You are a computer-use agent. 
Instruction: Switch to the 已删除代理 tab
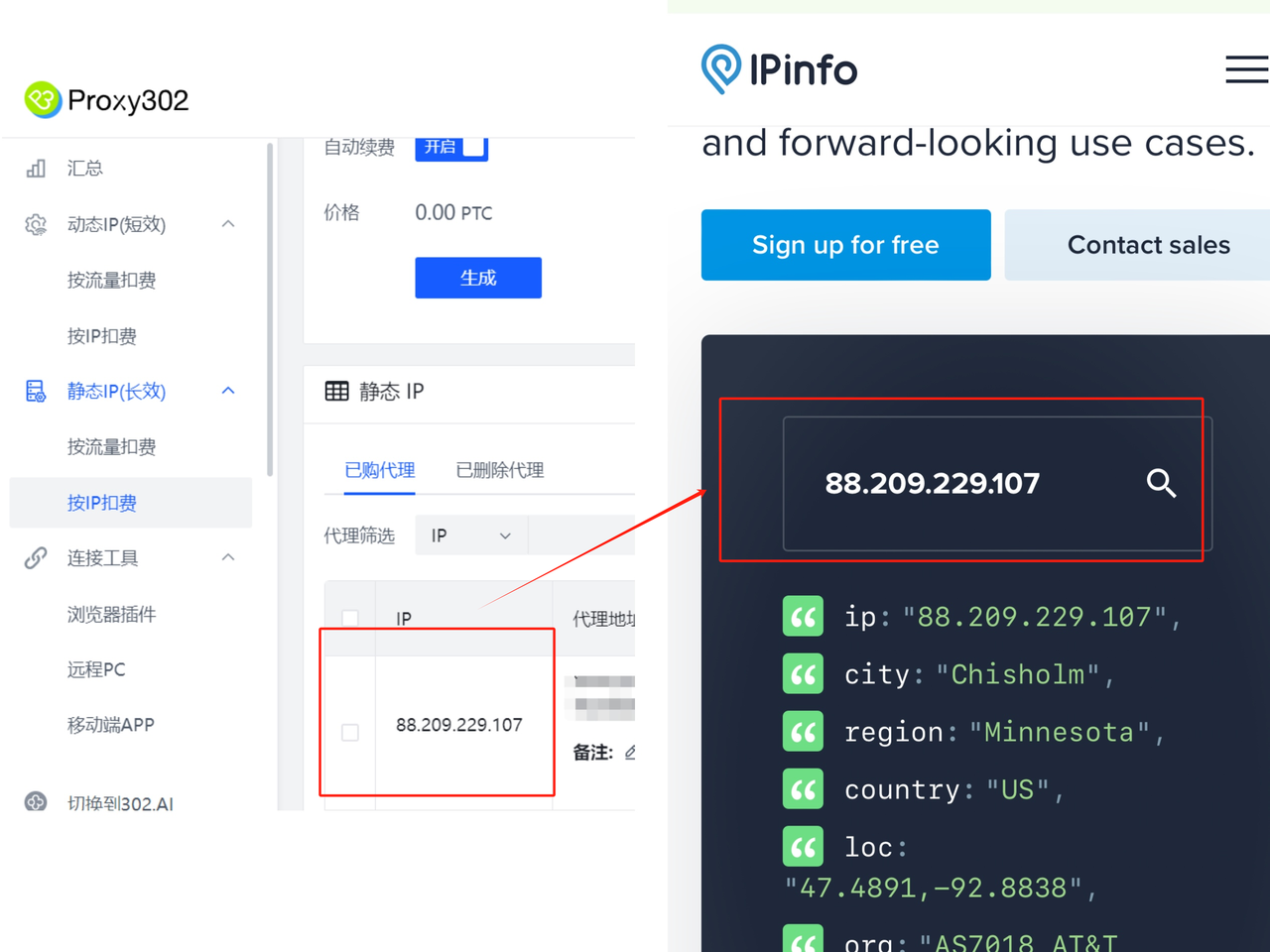click(x=499, y=470)
